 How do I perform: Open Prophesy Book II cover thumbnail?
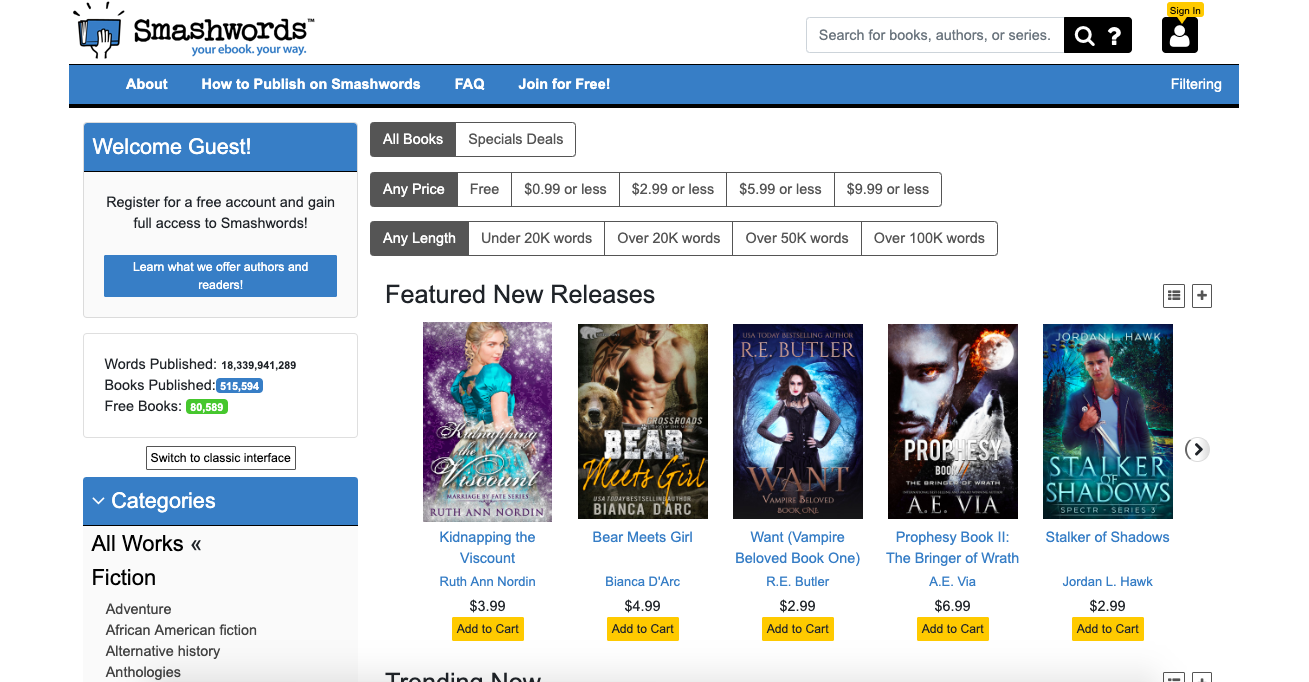click(x=953, y=421)
